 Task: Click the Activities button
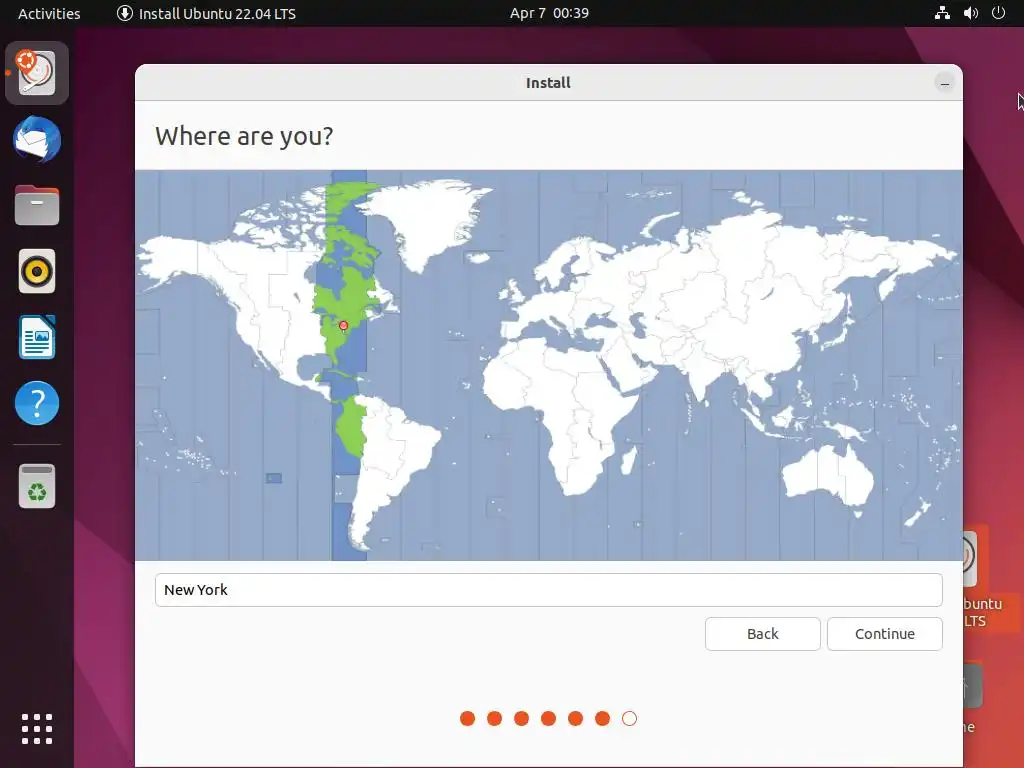coord(49,14)
